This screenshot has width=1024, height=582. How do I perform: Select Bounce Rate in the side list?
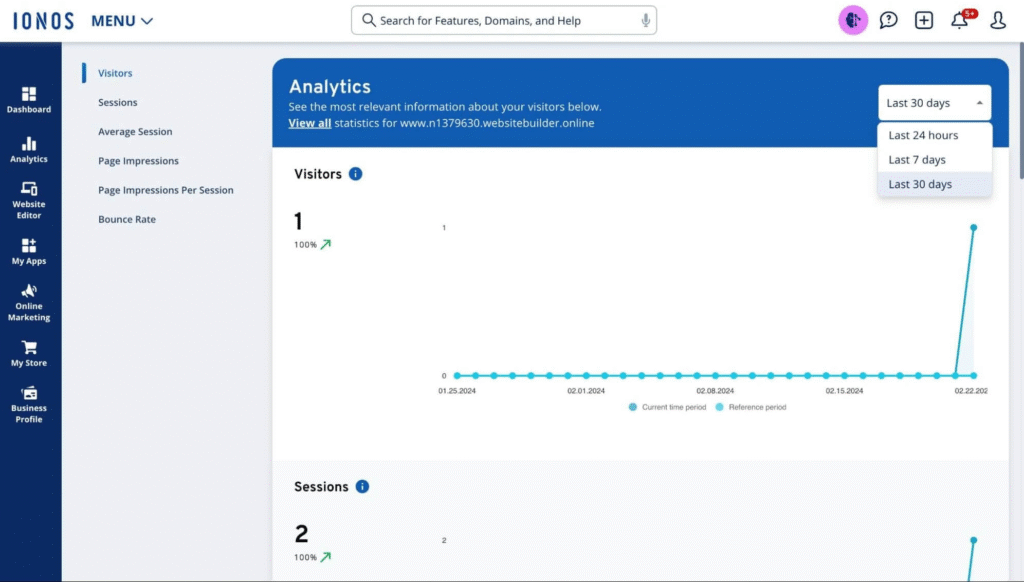pos(126,219)
